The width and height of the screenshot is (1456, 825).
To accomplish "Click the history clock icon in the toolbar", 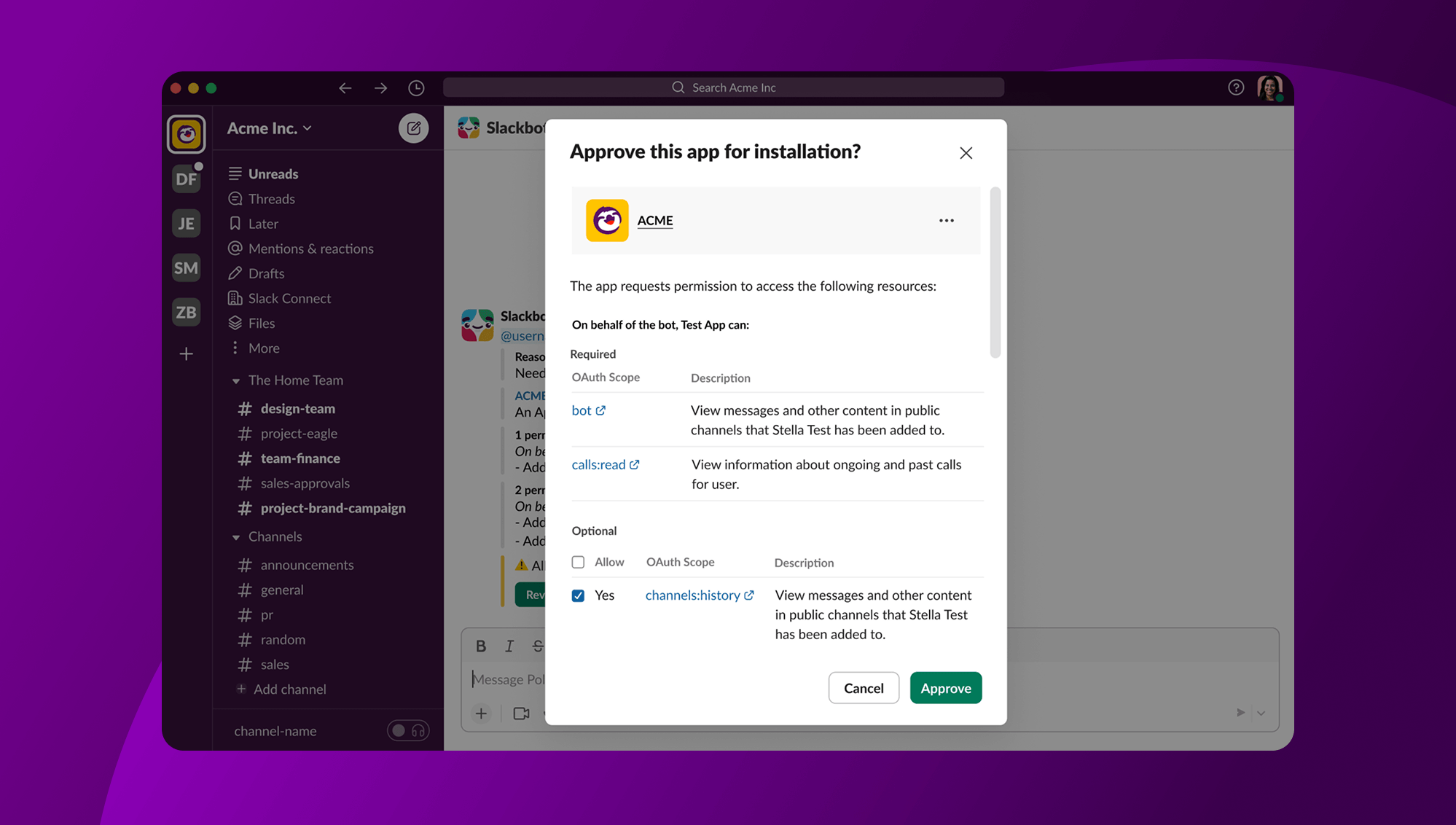I will pos(416,87).
